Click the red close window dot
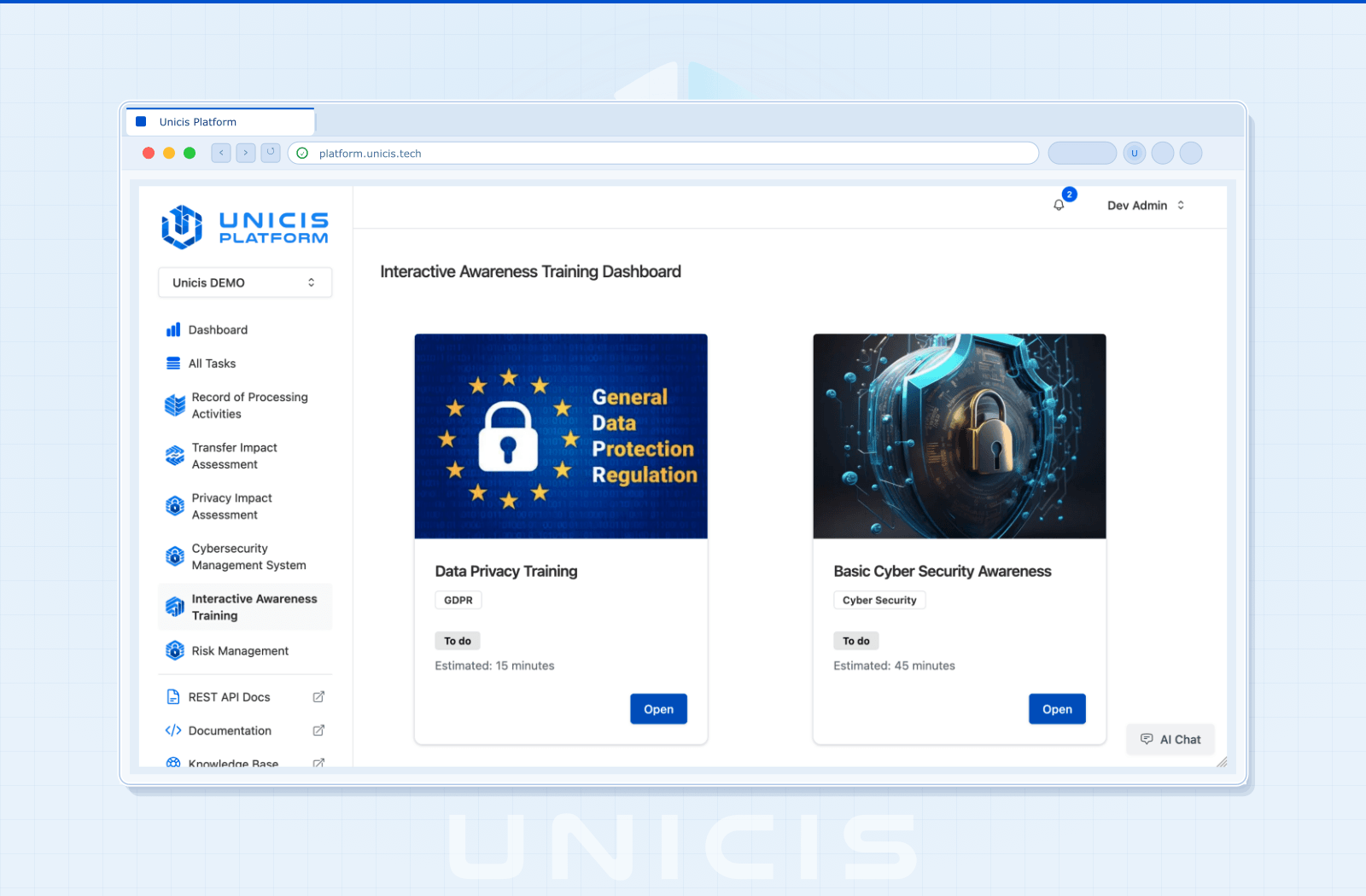Screen dimensions: 1366x896 pyautogui.click(x=149, y=153)
